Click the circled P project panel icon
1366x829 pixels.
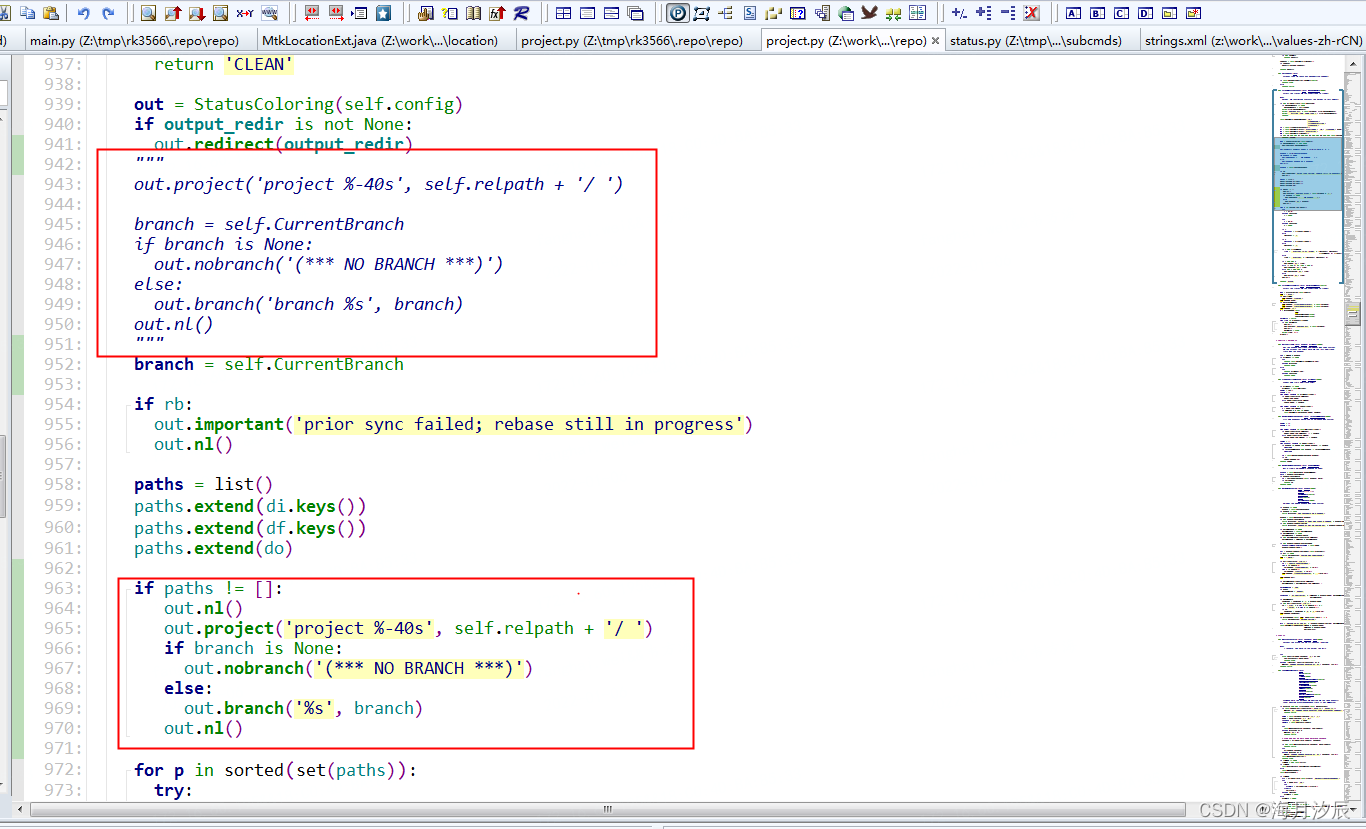coord(677,13)
